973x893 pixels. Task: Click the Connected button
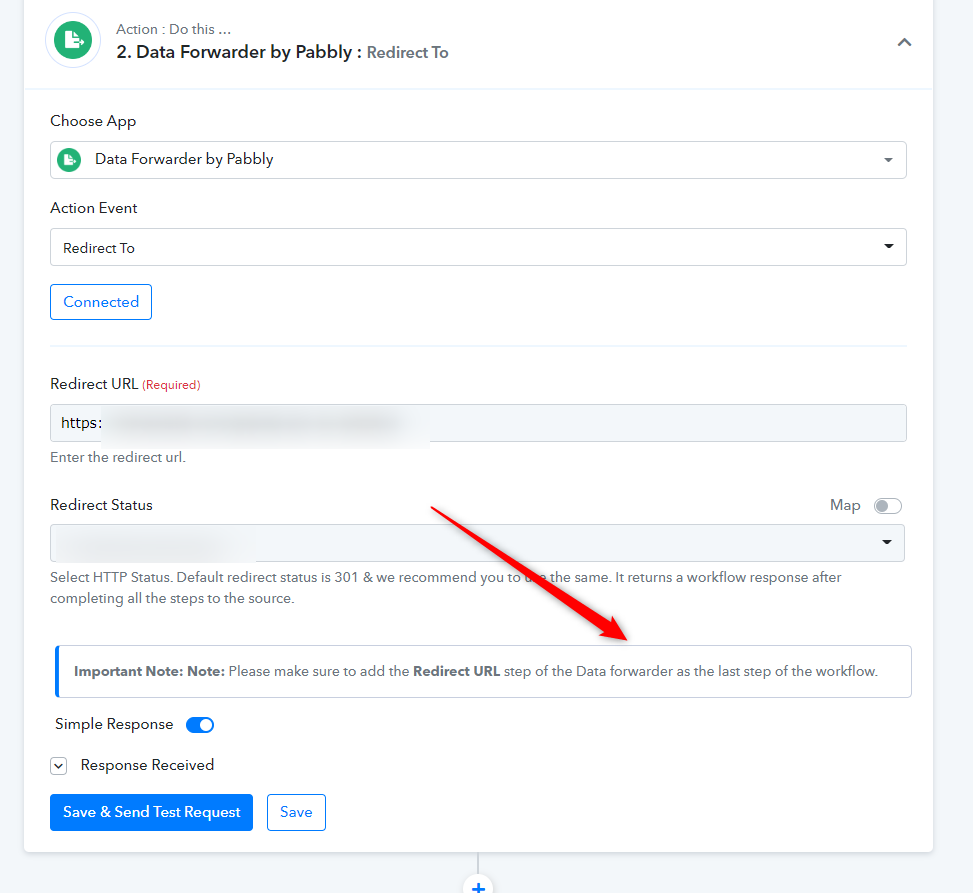pos(101,302)
